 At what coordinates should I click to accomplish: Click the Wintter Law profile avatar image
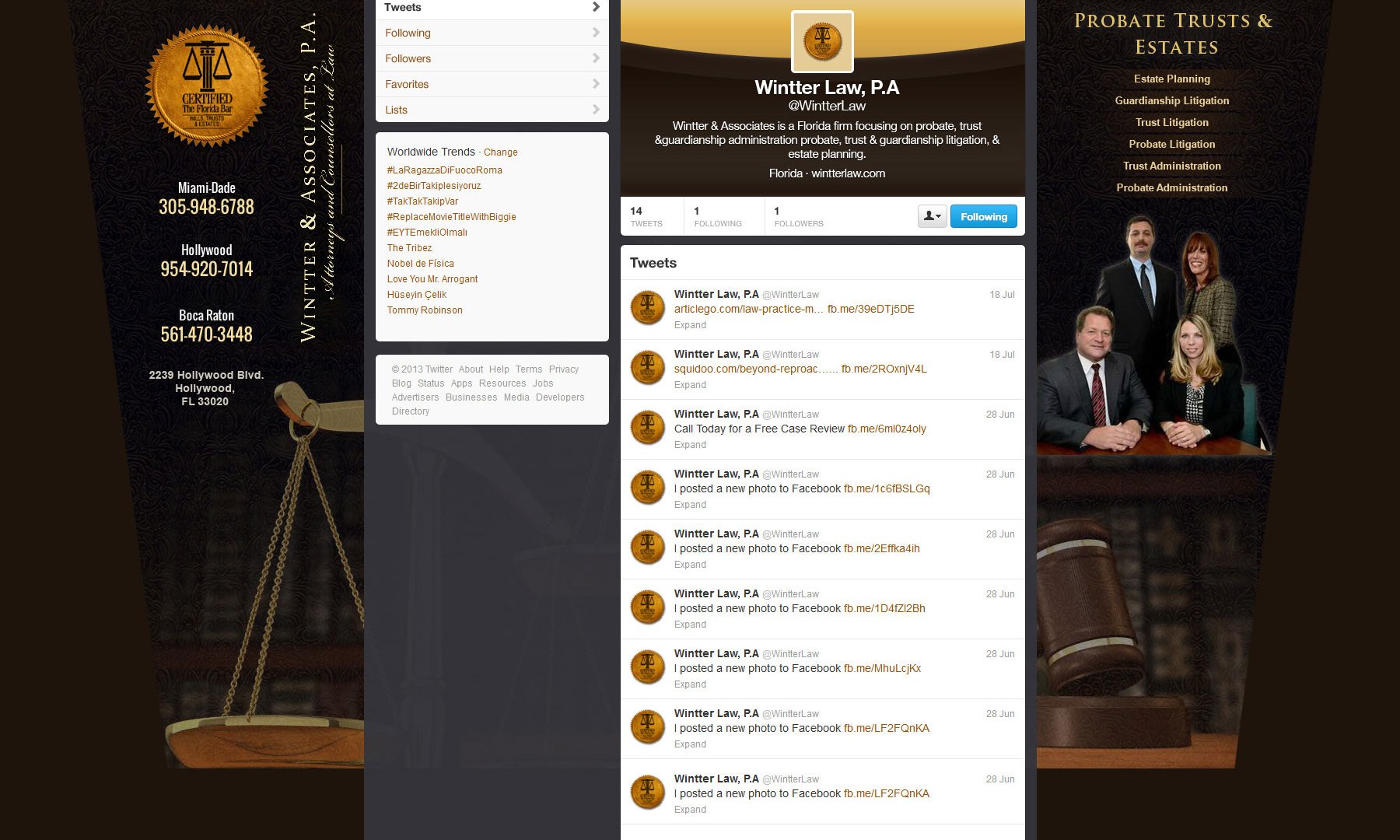[822, 42]
